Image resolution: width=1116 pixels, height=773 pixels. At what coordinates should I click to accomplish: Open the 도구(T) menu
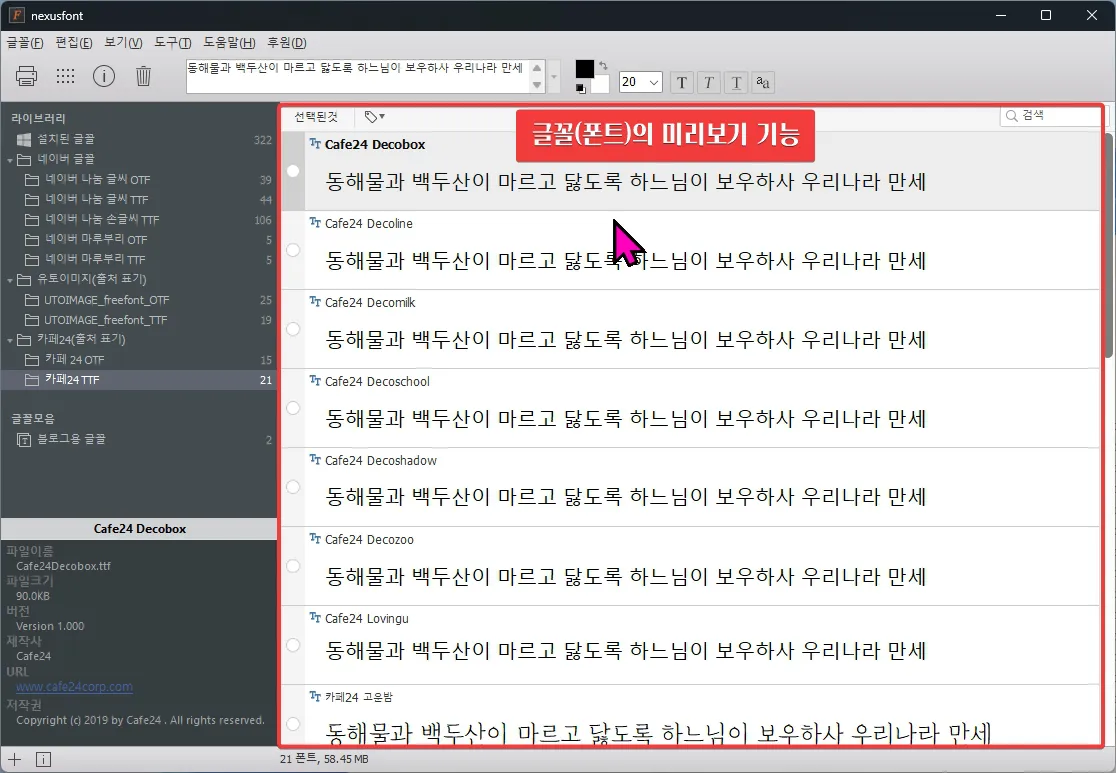click(173, 43)
